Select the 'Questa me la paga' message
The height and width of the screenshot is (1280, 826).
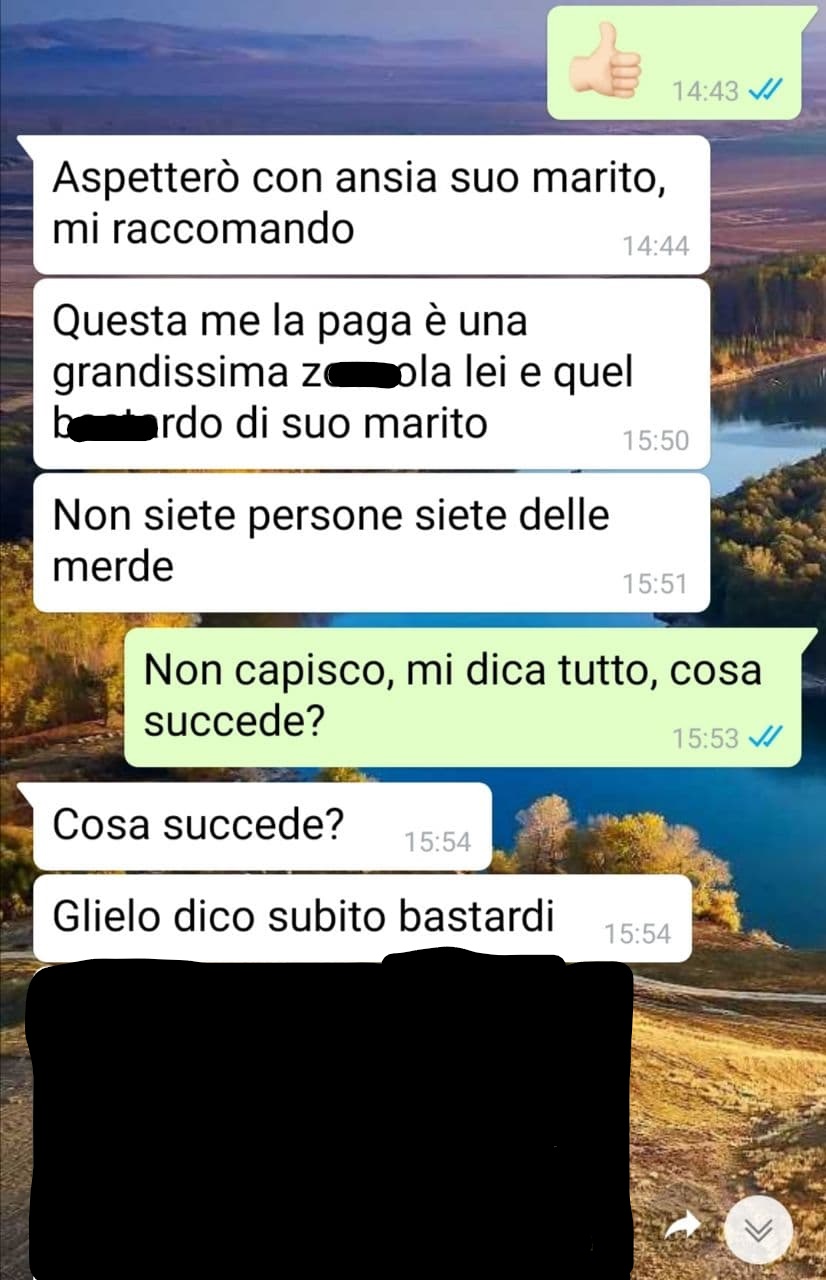372,374
